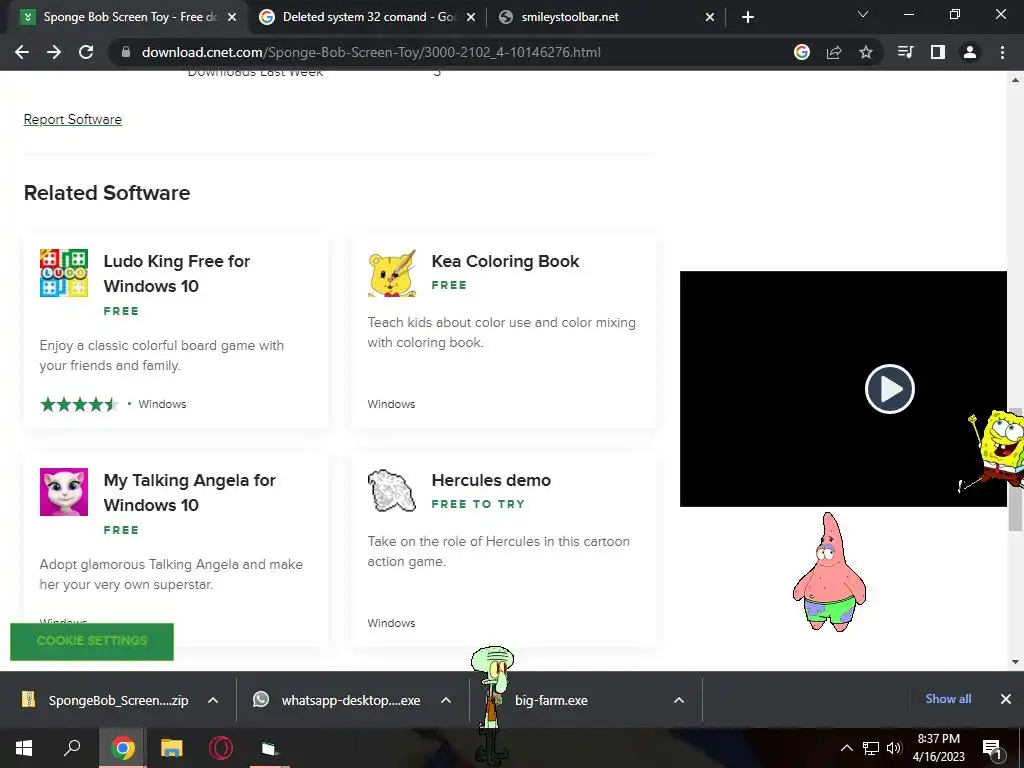Screen dimensions: 1024x768
Task: Click the Kea Coloring Book bear icon
Action: point(392,273)
